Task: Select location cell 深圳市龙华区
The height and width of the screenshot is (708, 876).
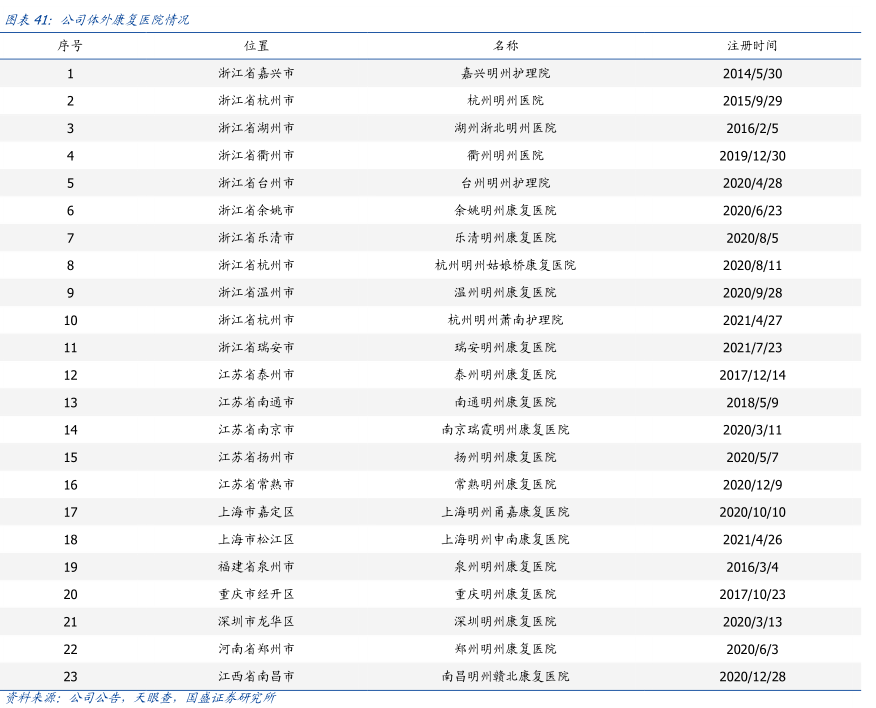Action: tap(256, 621)
